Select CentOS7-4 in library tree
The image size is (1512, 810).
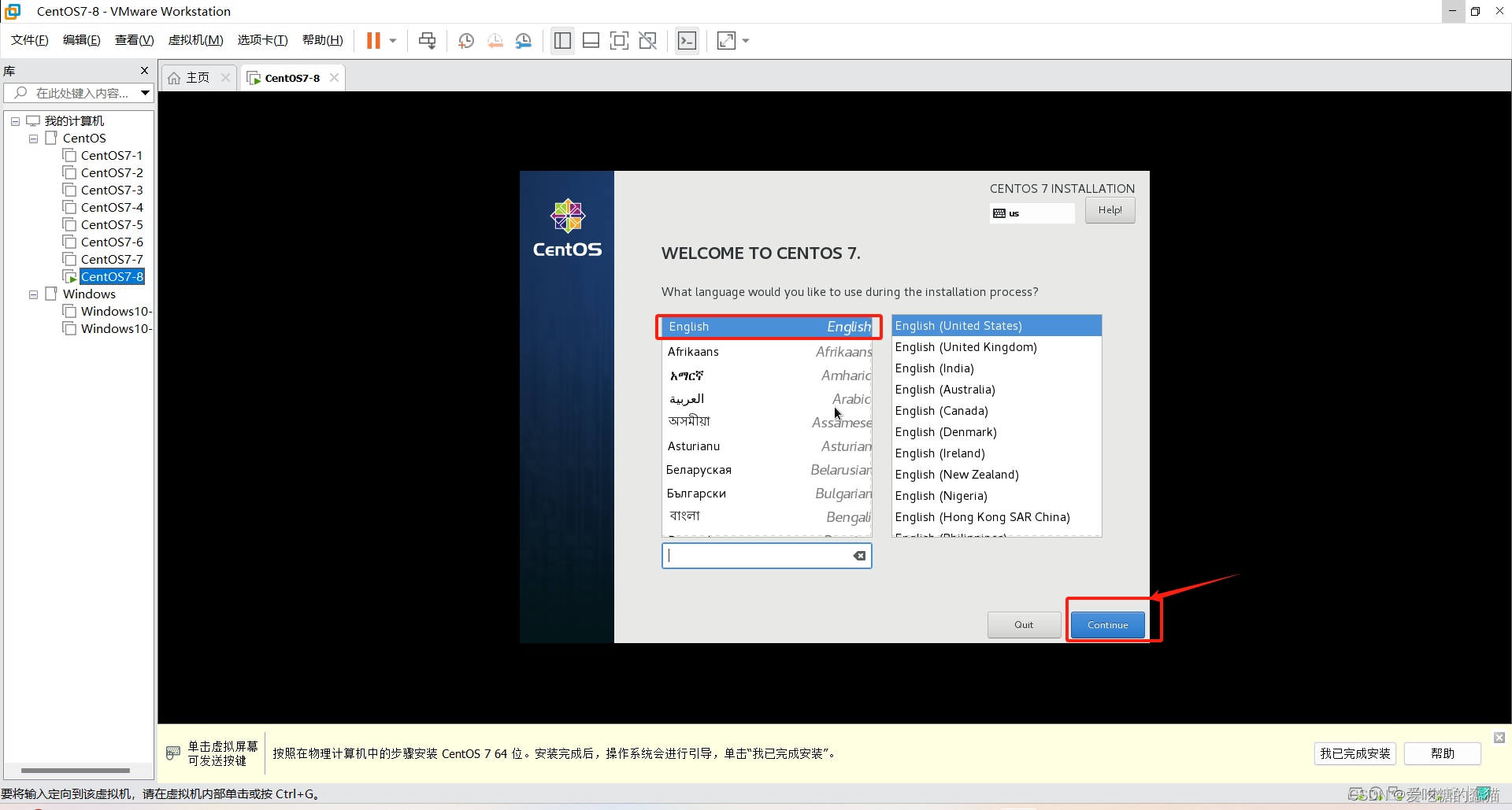tap(112, 208)
